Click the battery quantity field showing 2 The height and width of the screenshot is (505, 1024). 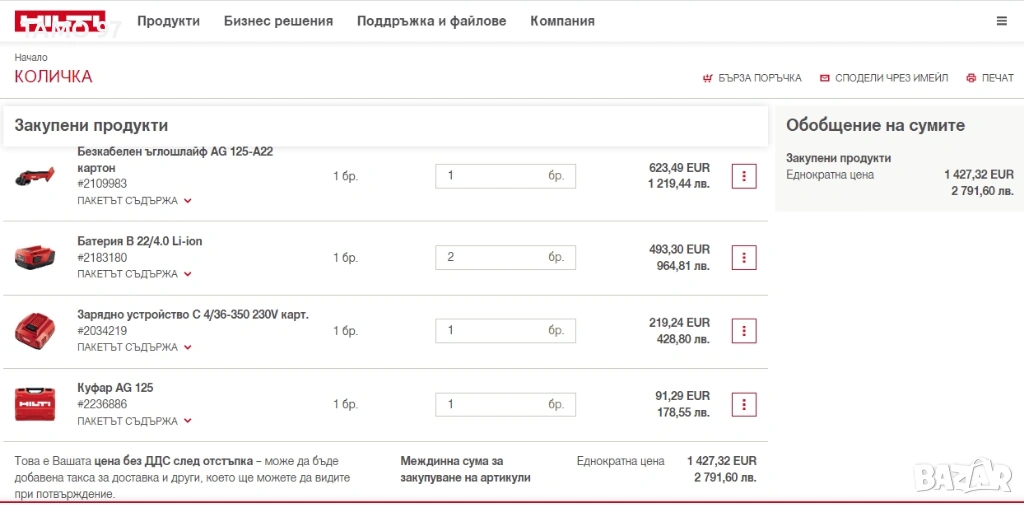(x=505, y=257)
